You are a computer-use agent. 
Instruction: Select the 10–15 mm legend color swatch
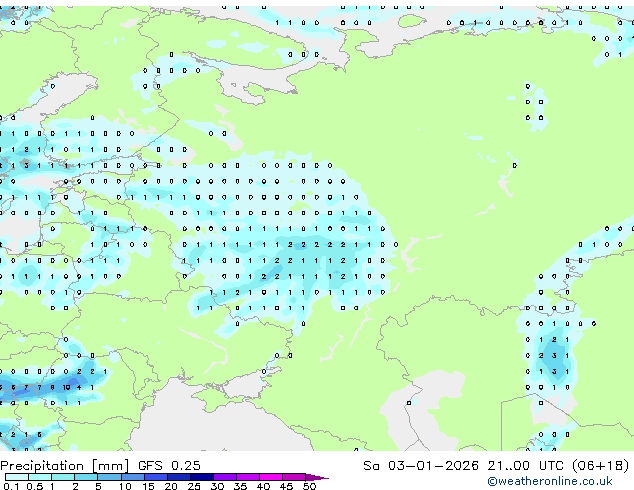[x=133, y=477]
